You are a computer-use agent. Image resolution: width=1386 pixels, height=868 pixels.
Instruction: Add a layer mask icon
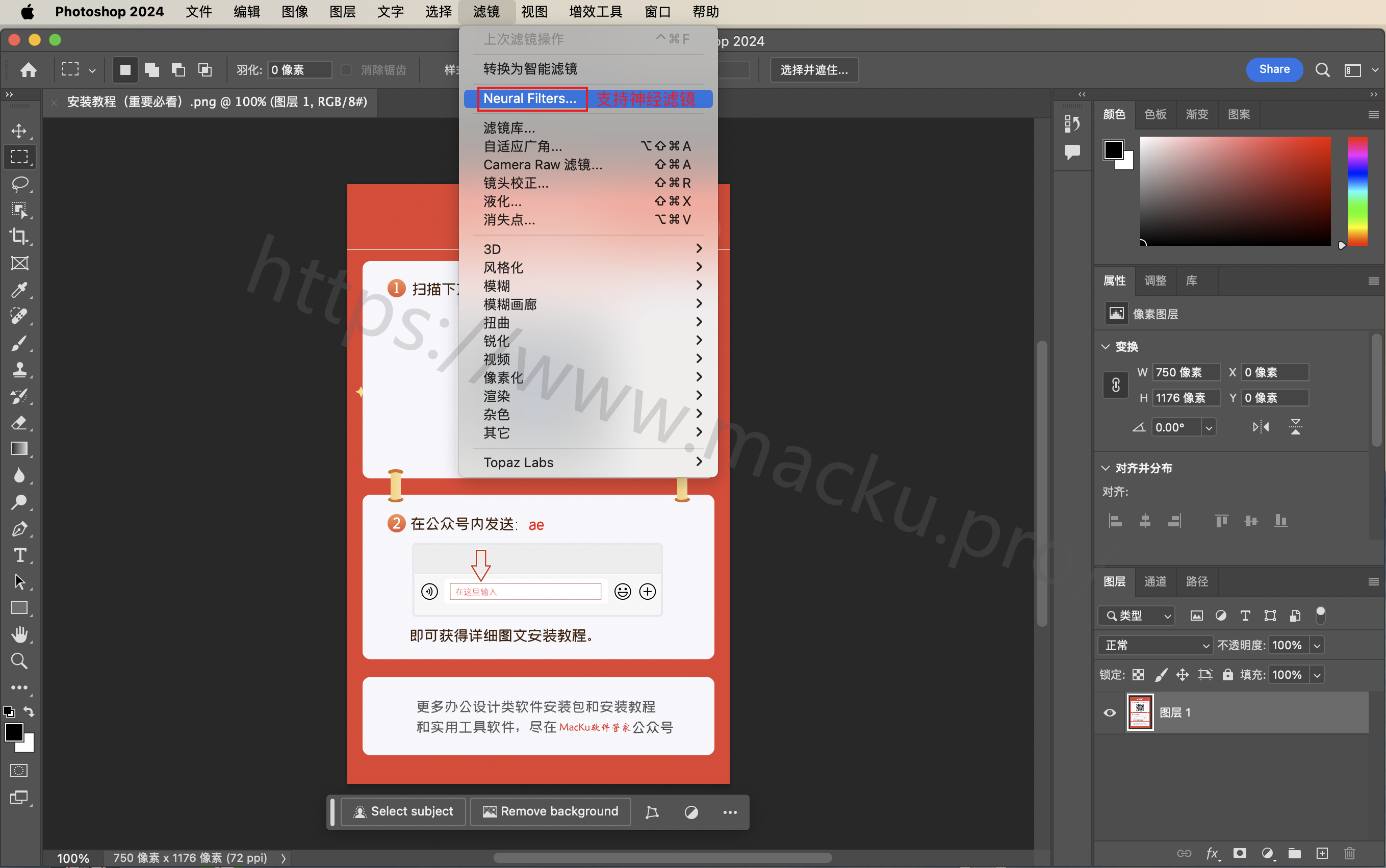click(x=1240, y=853)
